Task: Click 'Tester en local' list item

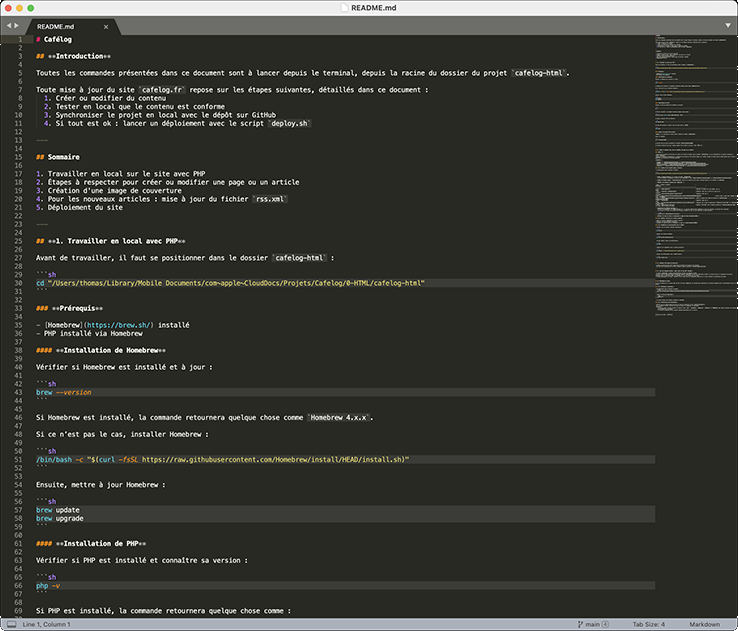Action: point(134,107)
